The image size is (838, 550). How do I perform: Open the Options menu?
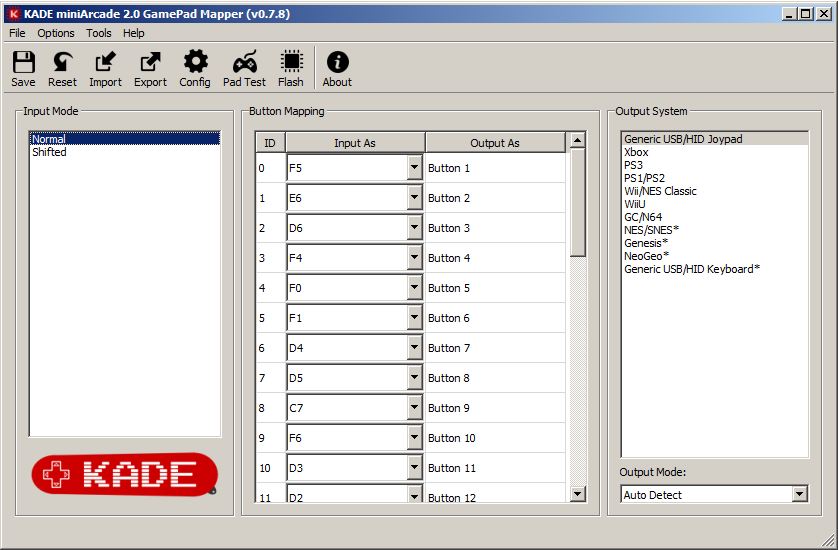(56, 33)
